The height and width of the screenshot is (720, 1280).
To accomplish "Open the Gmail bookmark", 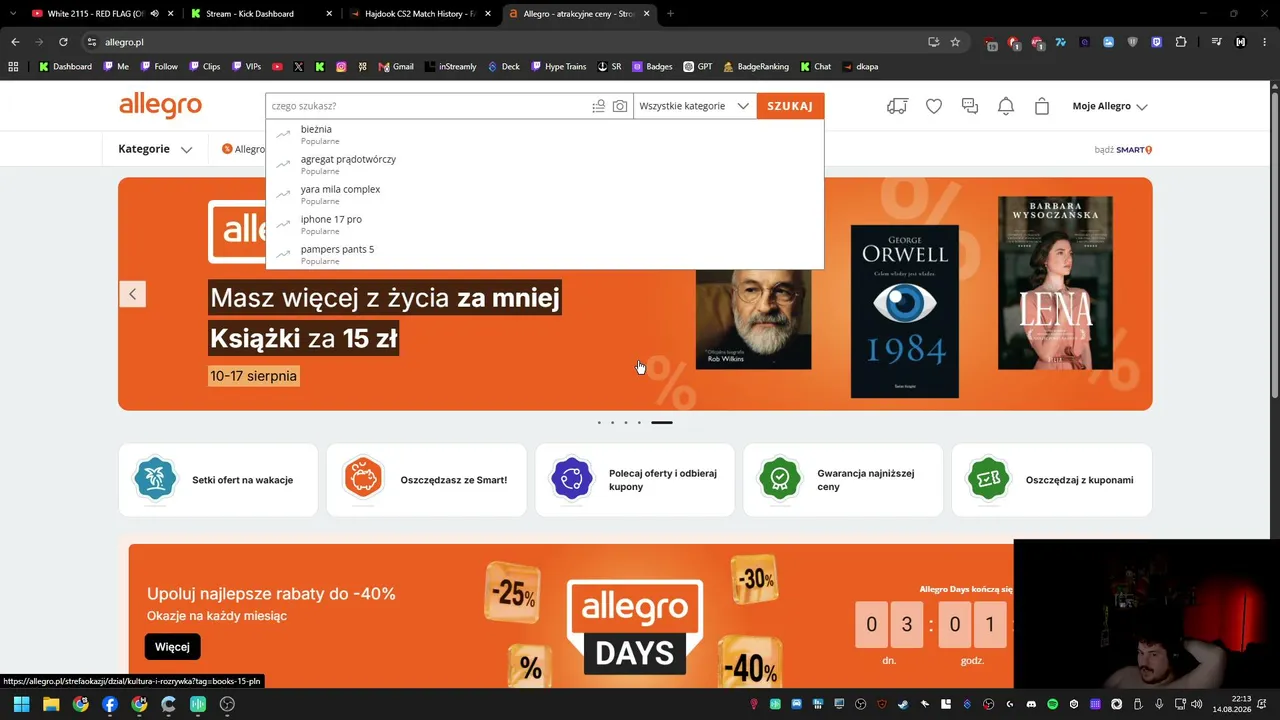I will point(396,67).
